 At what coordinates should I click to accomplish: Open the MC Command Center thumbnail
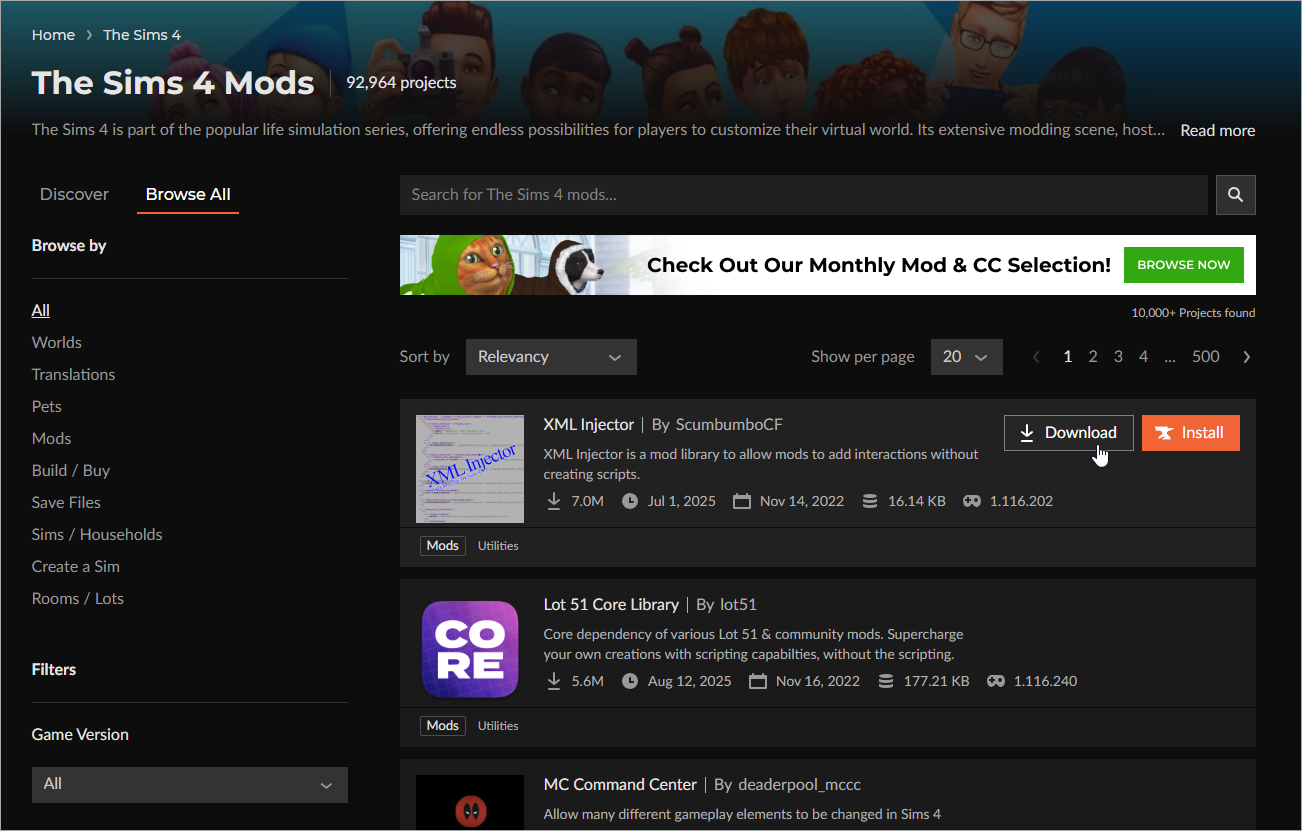tap(470, 802)
